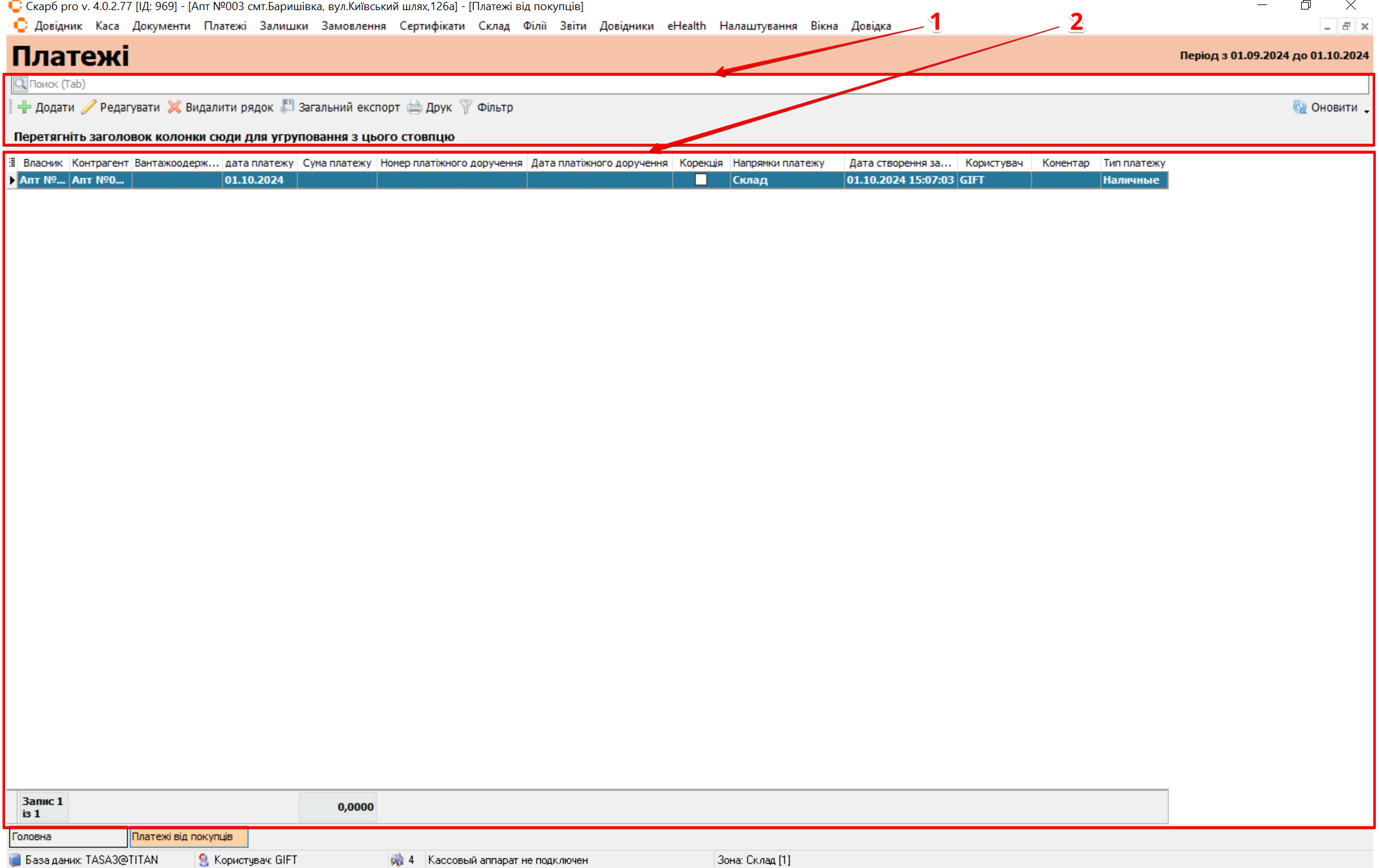Click the Тип платежу column header
This screenshot has height=868, width=1379.
(x=1134, y=163)
